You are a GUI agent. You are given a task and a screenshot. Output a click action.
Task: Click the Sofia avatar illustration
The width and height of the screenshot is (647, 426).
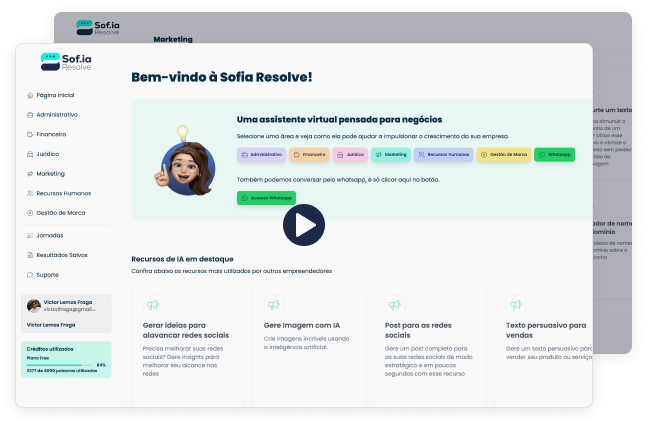coord(185,165)
